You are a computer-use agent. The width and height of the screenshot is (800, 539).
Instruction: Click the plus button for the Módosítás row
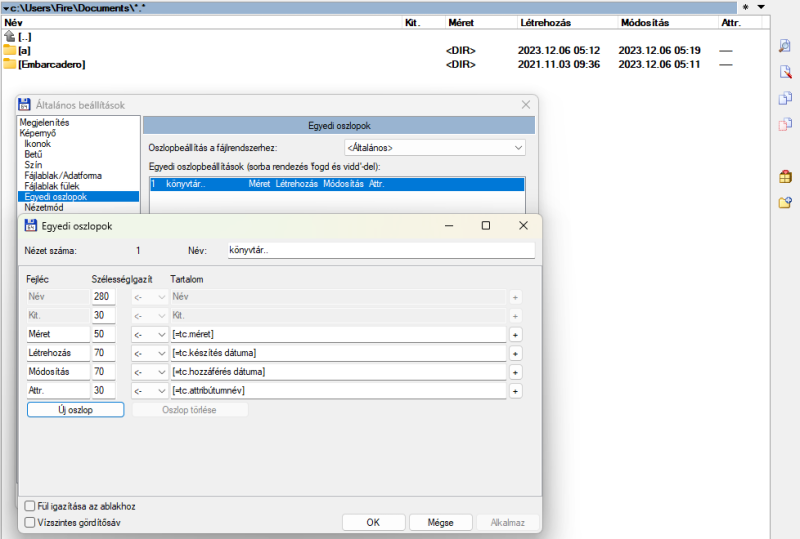coord(515,373)
